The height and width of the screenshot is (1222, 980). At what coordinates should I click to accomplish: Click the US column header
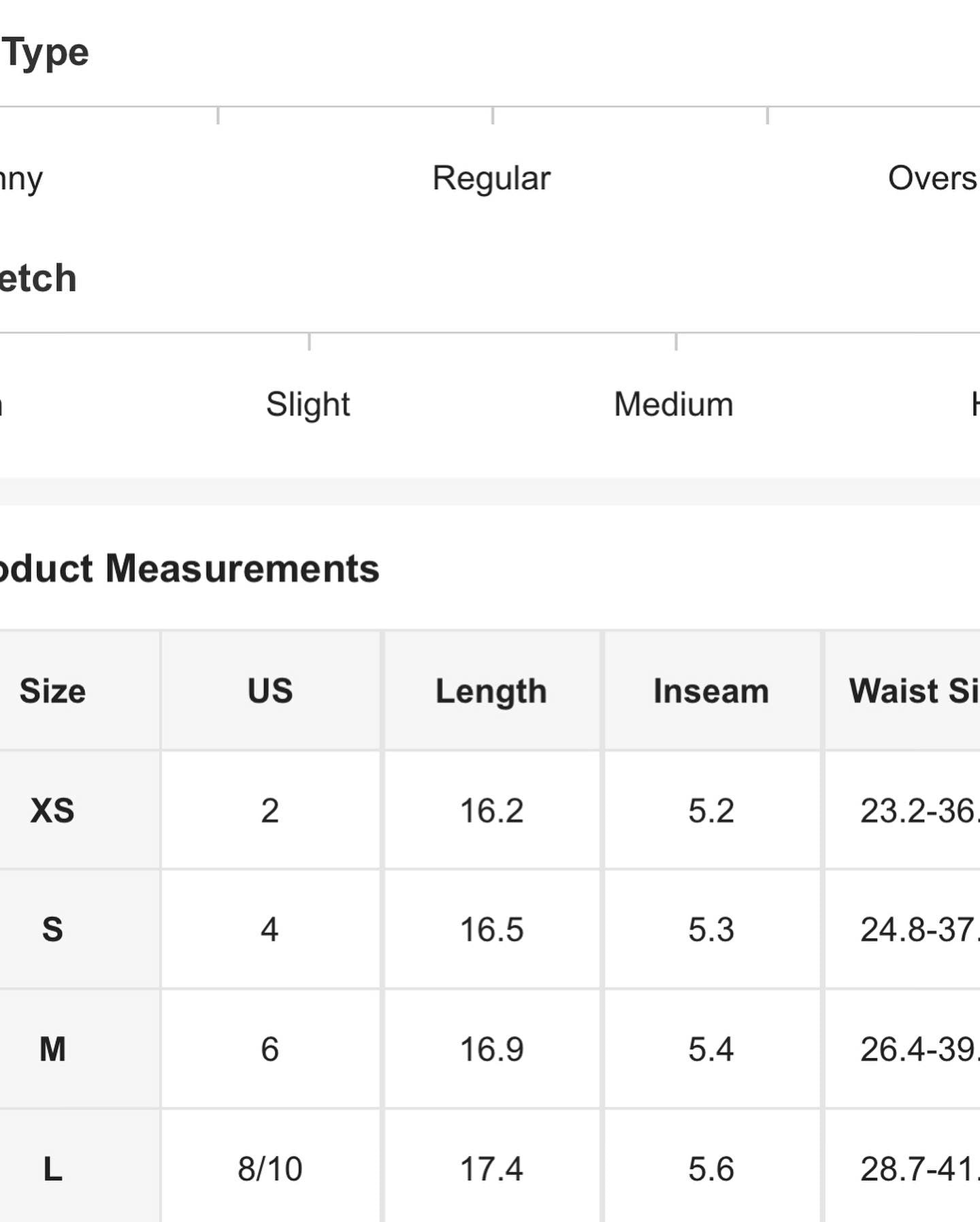[x=270, y=692]
